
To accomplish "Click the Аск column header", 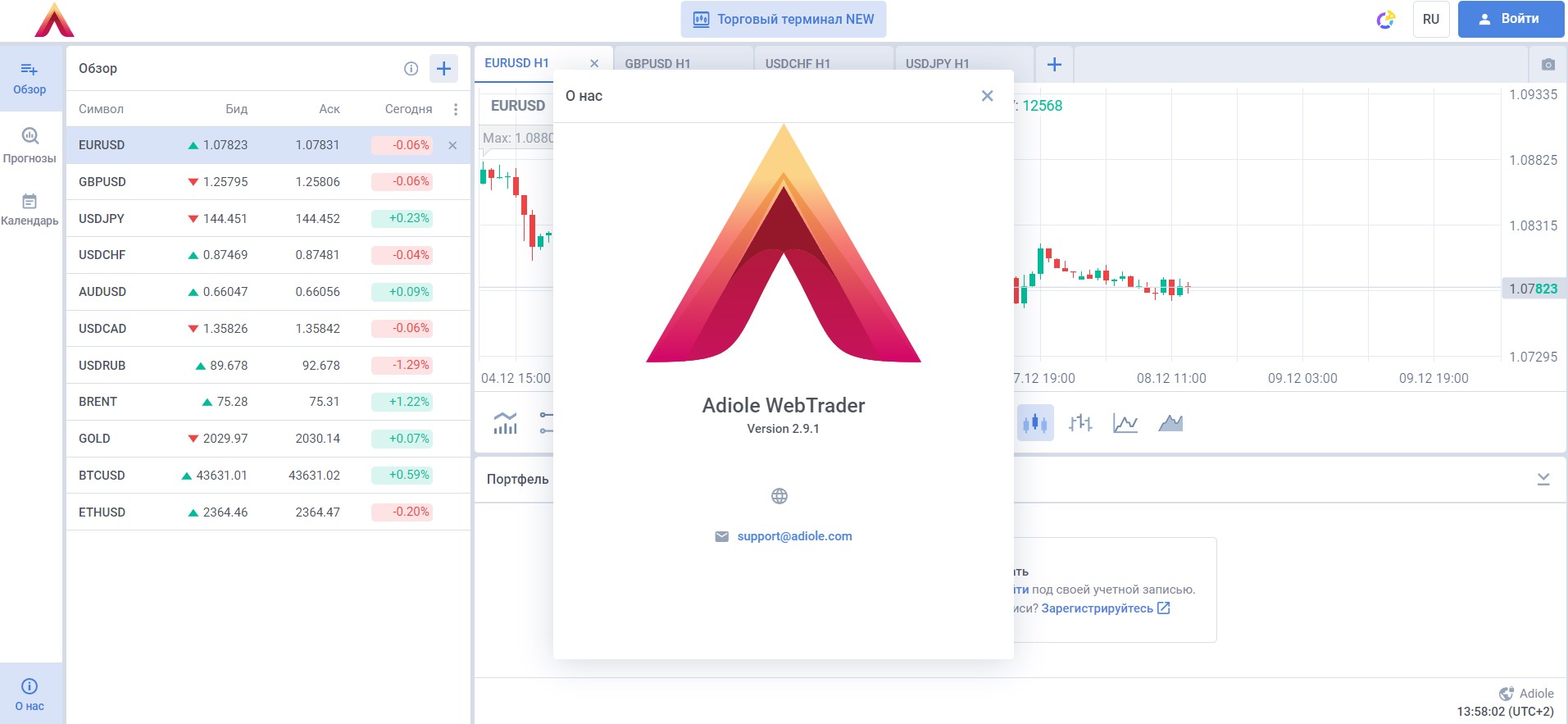I will tap(330, 109).
